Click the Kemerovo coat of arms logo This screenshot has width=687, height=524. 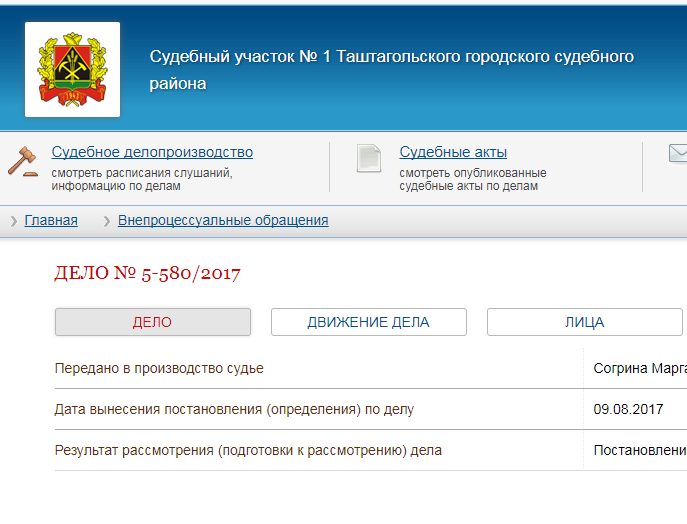tap(72, 70)
